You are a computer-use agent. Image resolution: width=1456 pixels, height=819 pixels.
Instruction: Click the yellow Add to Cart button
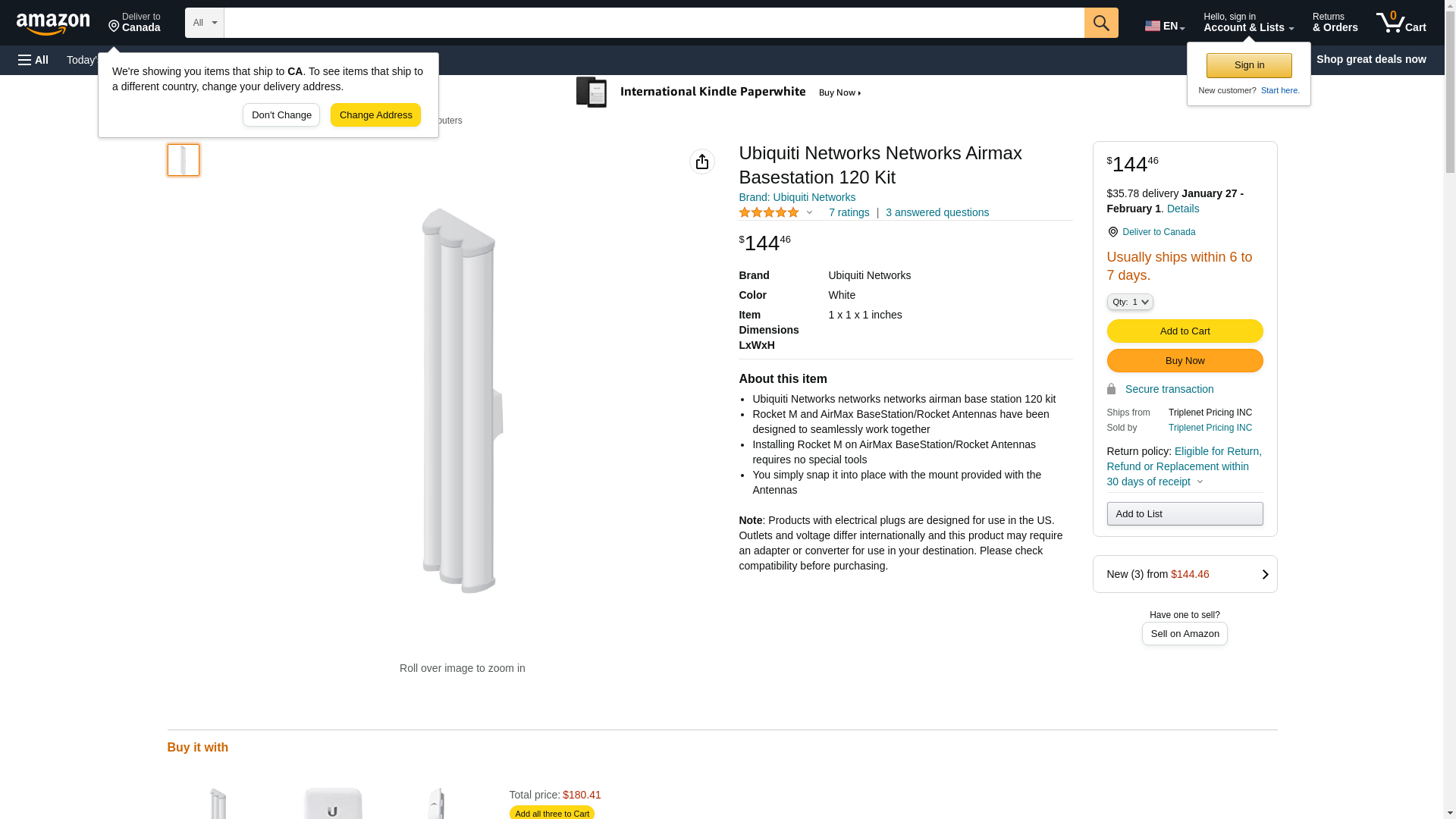(1185, 331)
